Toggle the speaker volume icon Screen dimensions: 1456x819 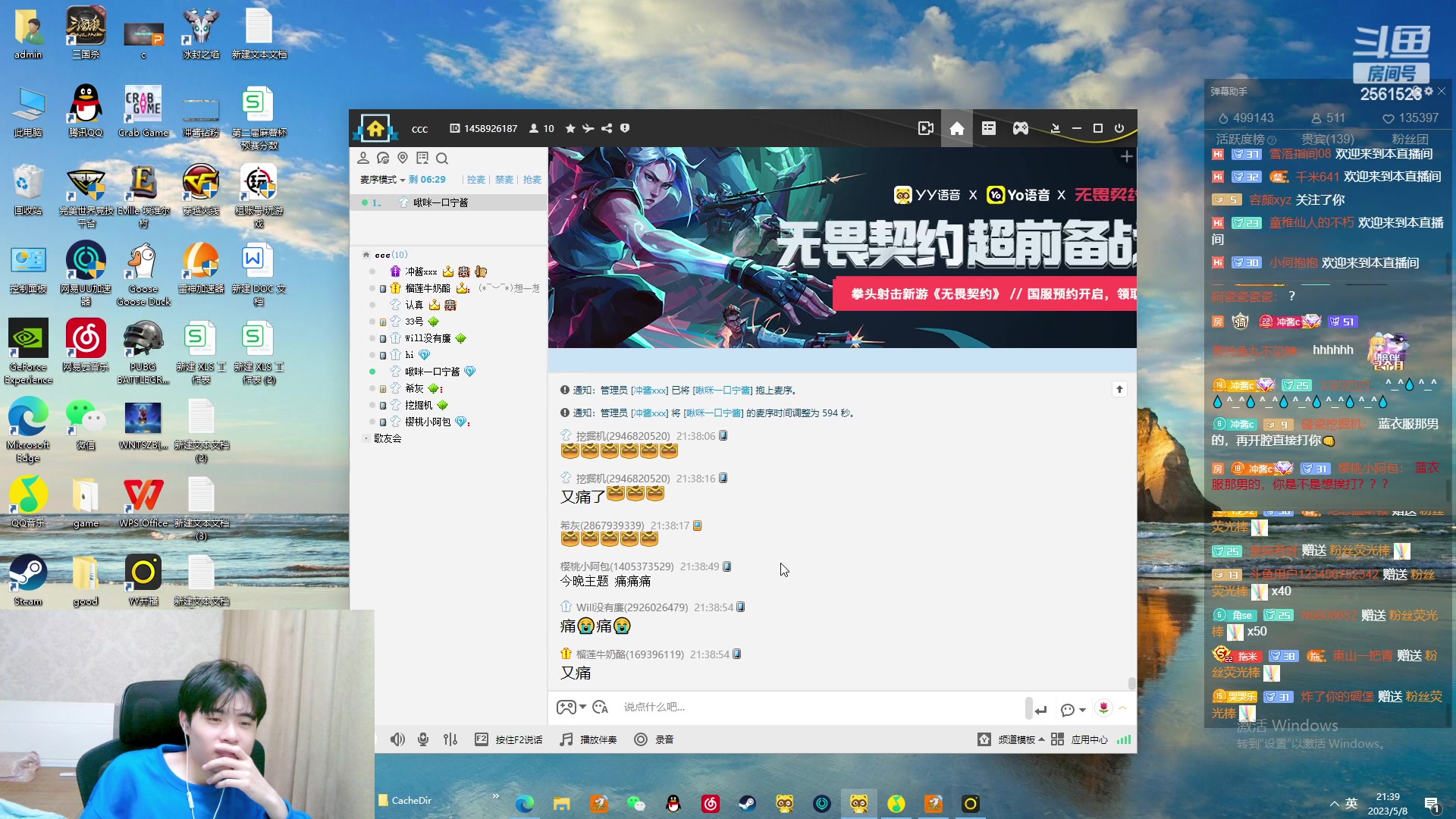point(397,739)
